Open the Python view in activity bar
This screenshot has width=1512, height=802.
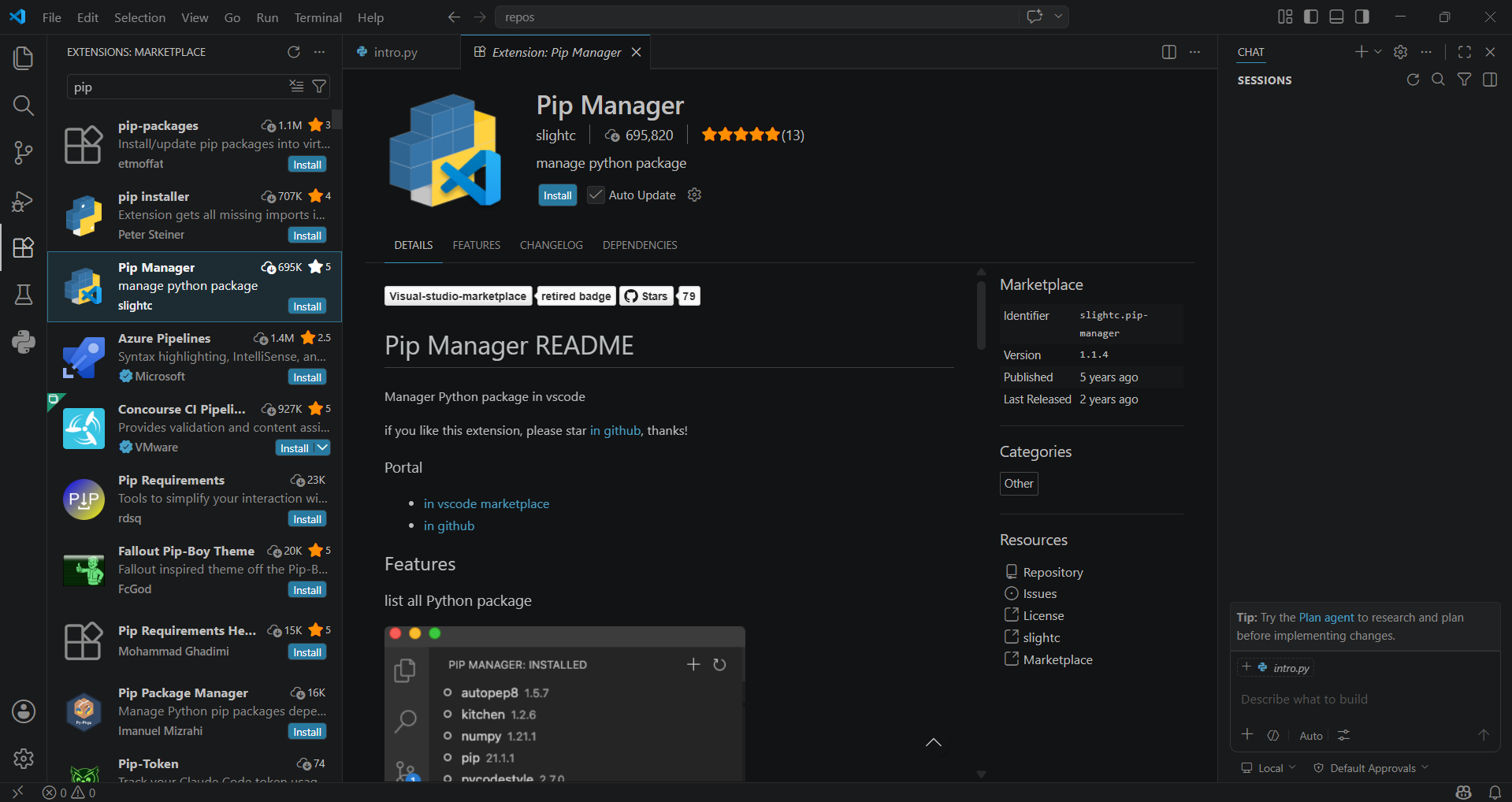click(x=24, y=342)
